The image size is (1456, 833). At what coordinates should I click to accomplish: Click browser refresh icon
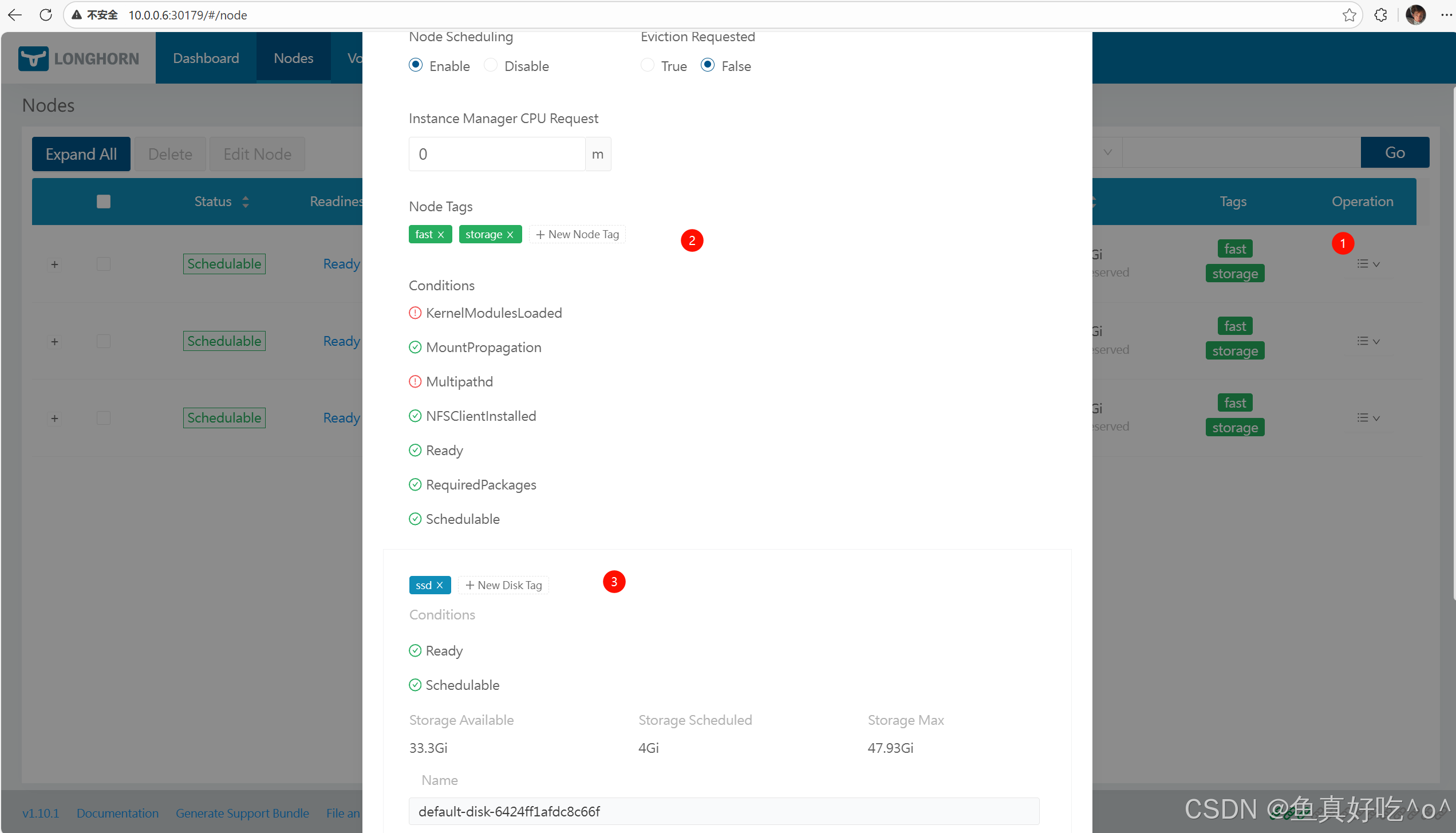46,15
